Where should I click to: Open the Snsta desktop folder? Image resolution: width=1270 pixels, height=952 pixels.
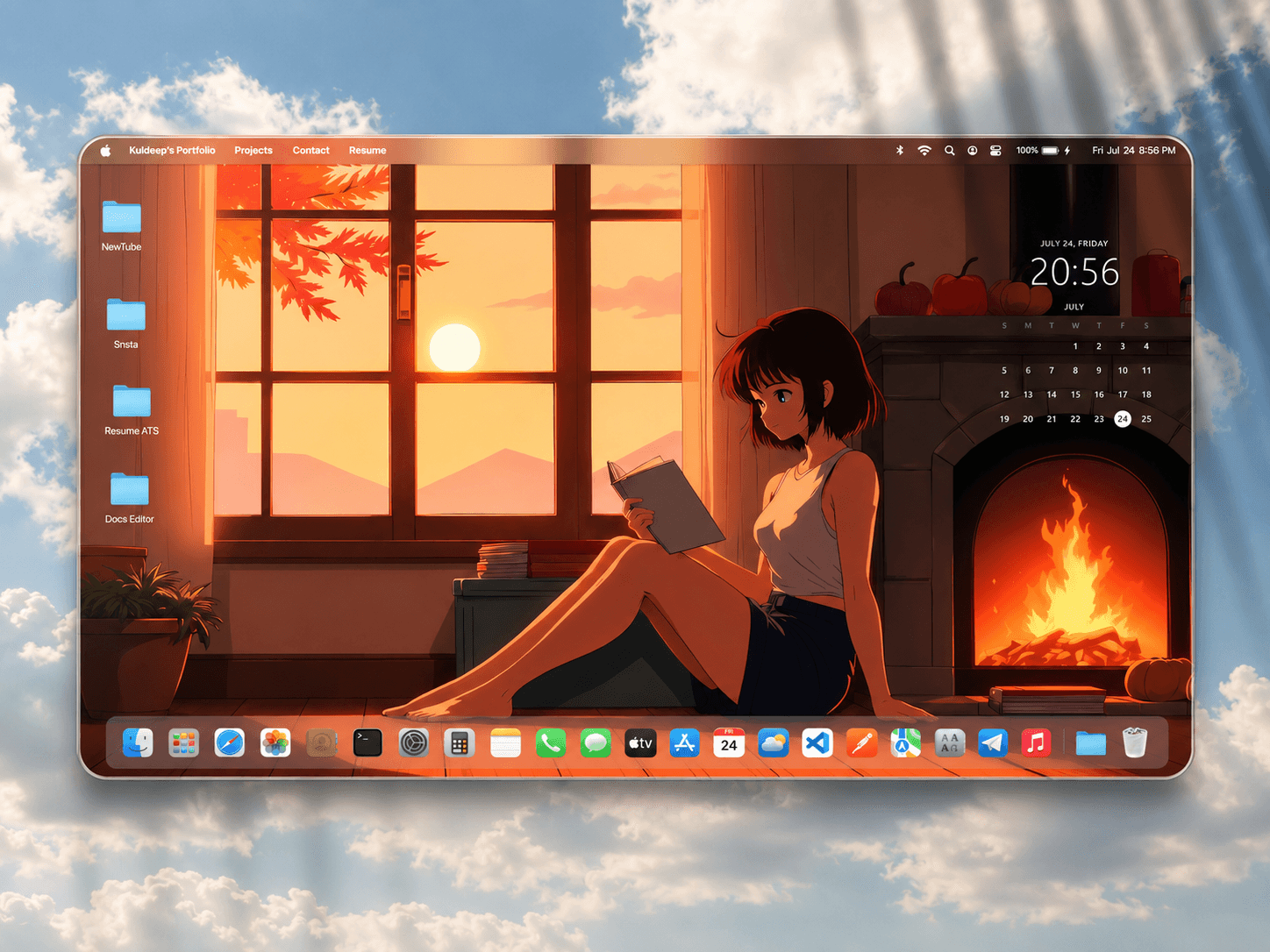(125, 323)
